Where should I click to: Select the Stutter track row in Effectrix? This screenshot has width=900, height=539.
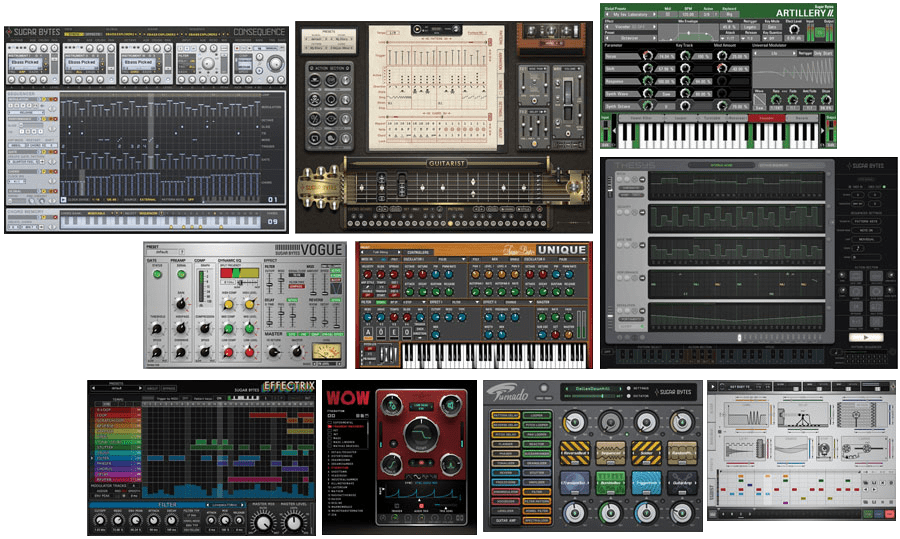[117, 447]
